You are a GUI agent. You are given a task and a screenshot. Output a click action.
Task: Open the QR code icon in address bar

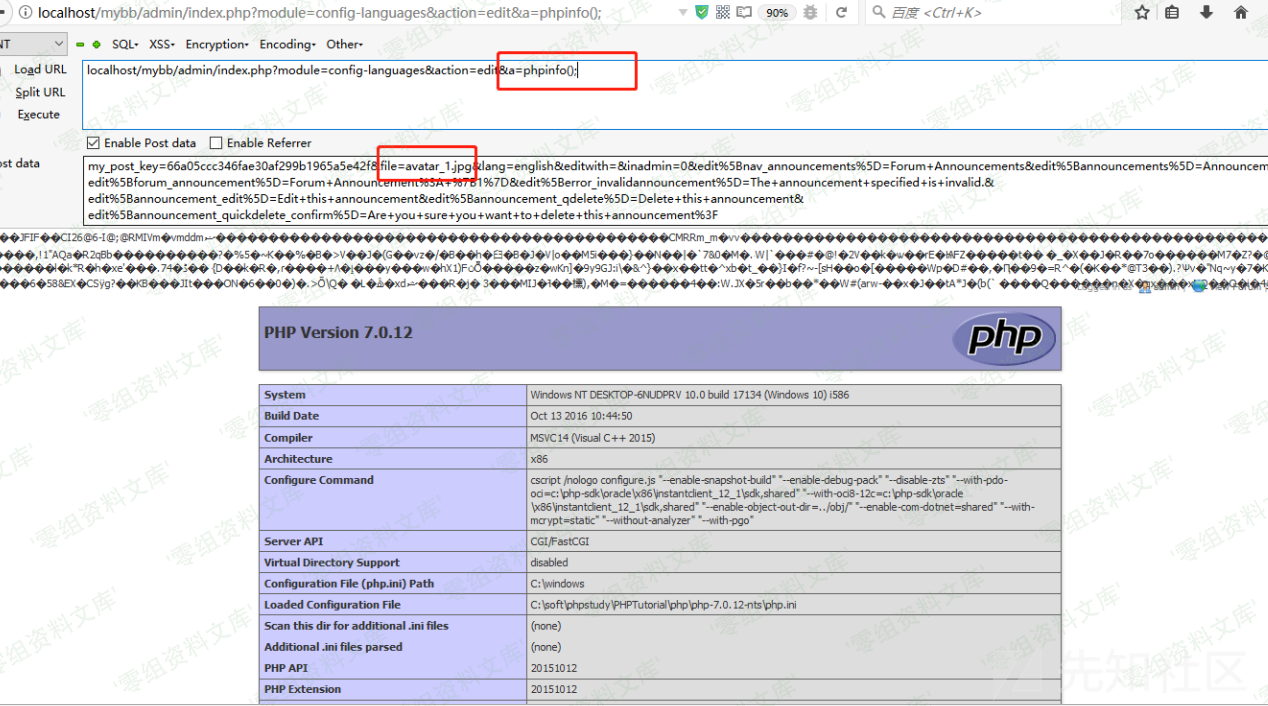723,13
